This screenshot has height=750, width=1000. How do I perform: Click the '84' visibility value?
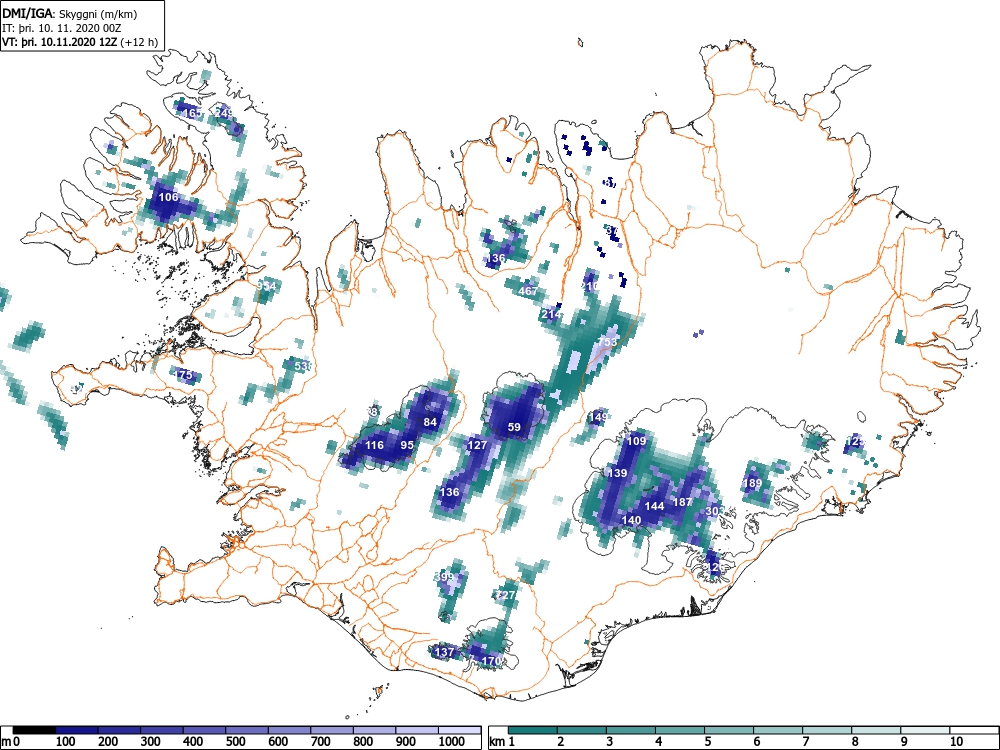pyautogui.click(x=430, y=422)
